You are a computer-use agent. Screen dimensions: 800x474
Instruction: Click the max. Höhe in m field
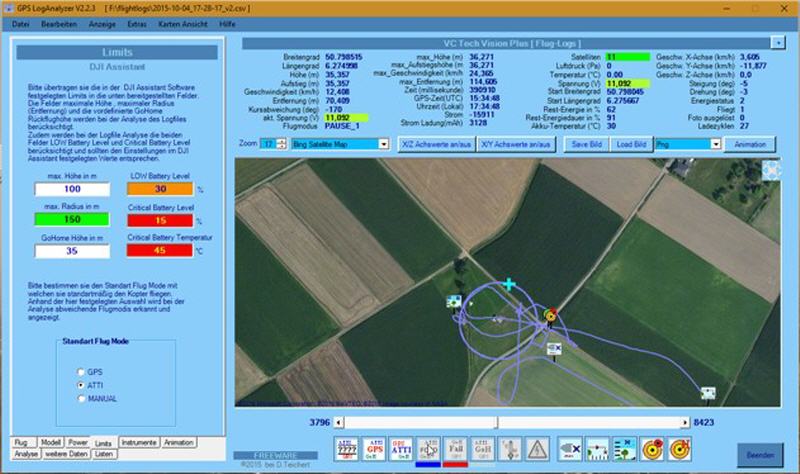[72, 189]
